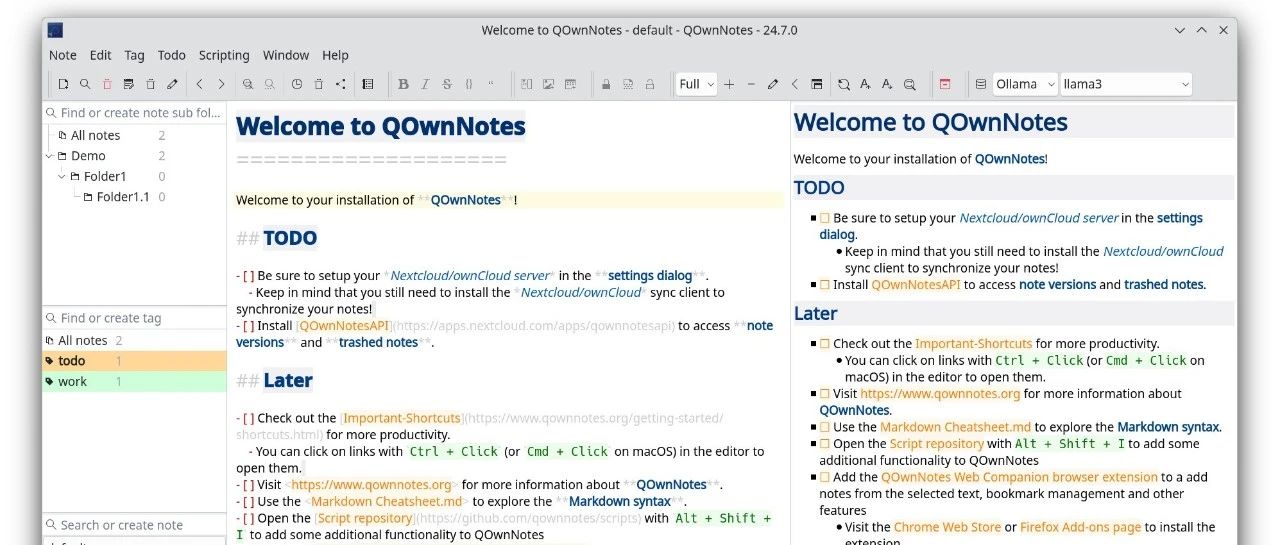This screenshot has height=545, width=1280.
Task: Insert an image using the picture icon
Action: (x=548, y=84)
